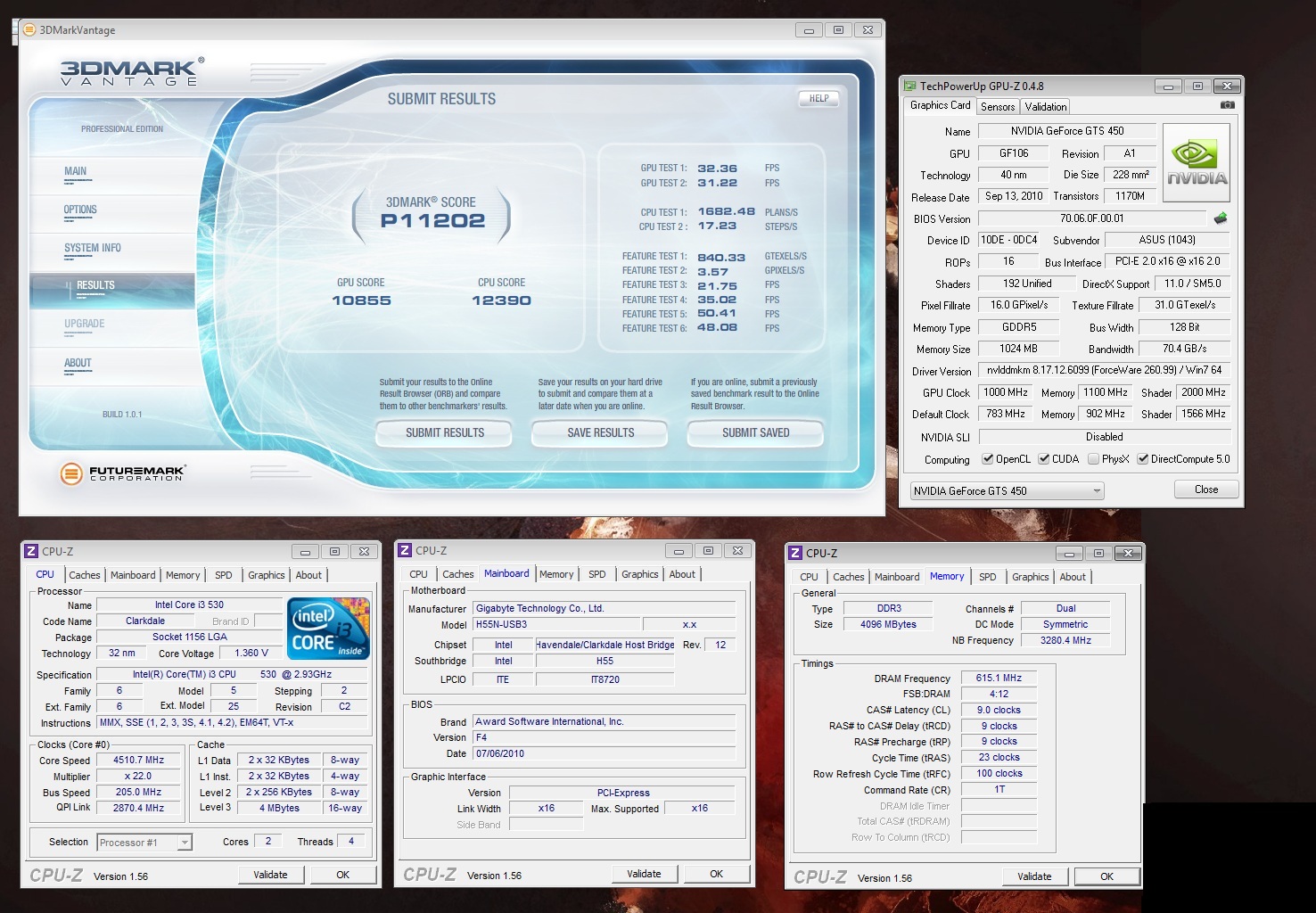This screenshot has height=913, width=1316.
Task: Toggle the OpenCL checkbox in GPU-Z
Action: point(987,459)
